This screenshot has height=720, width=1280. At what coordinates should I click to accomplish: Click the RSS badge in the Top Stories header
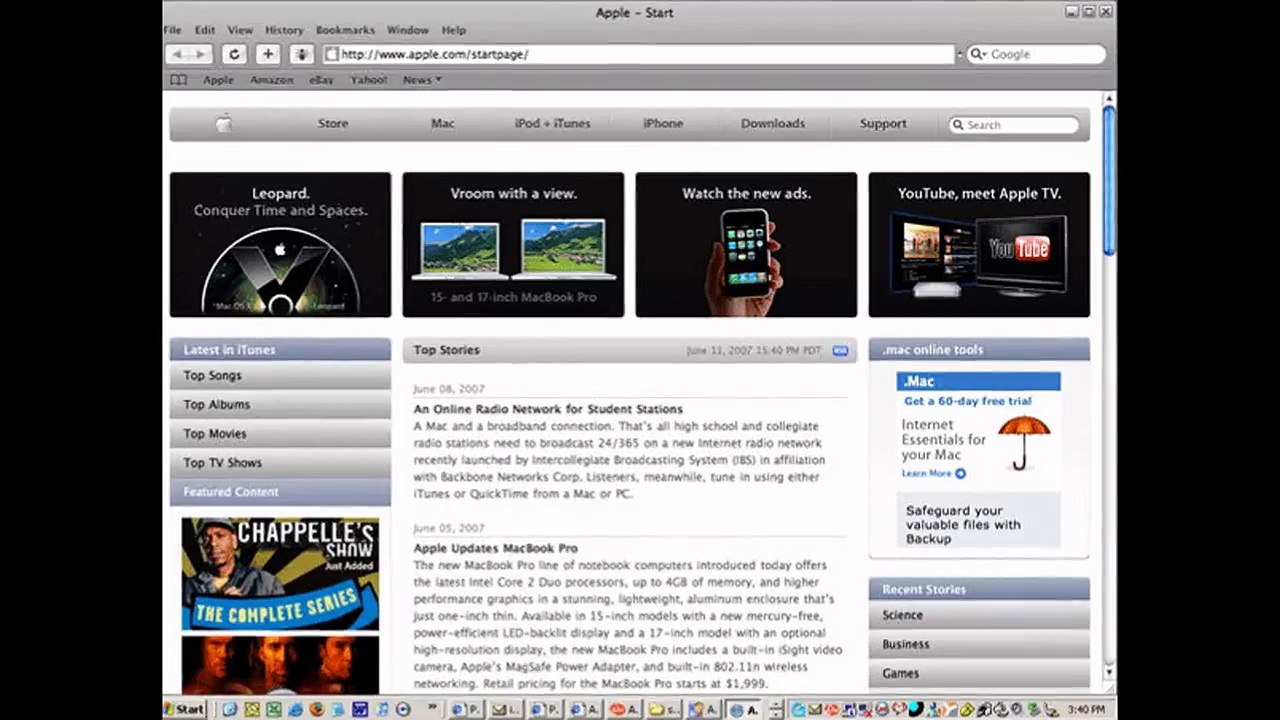click(840, 351)
